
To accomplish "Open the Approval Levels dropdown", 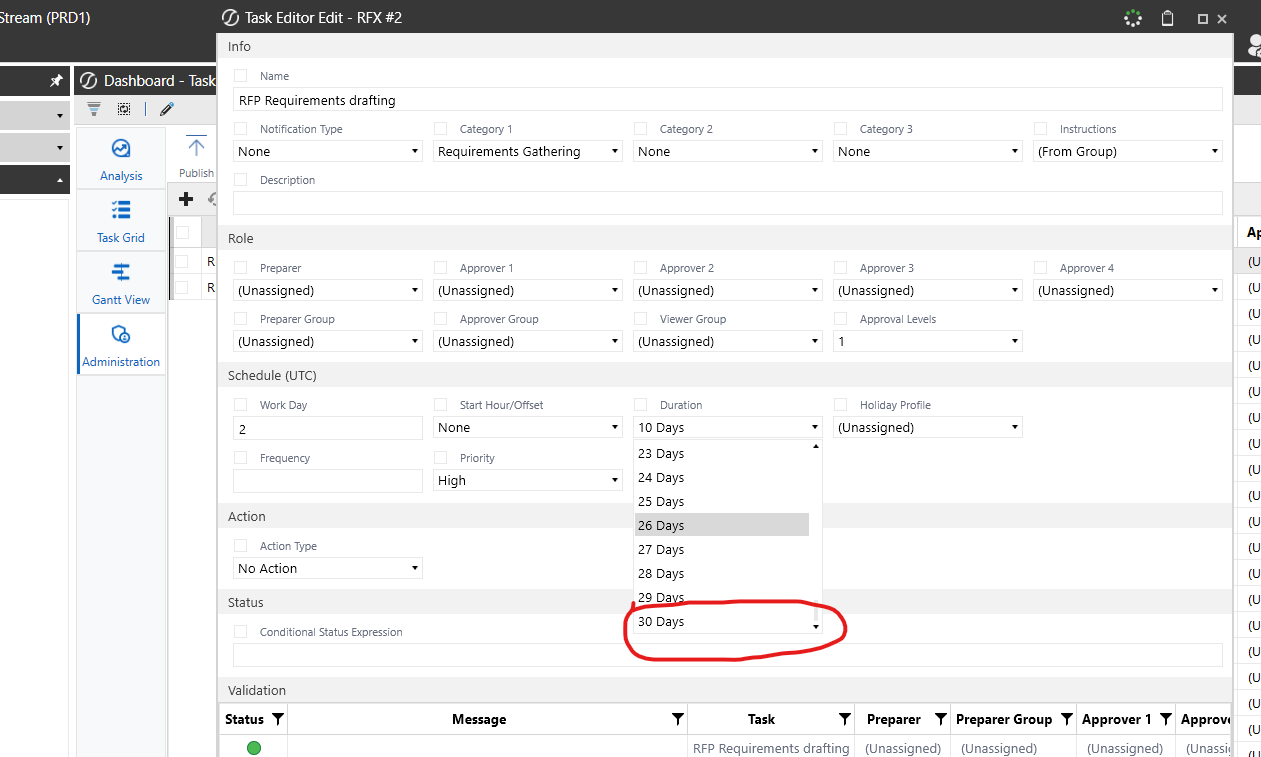I will 927,342.
